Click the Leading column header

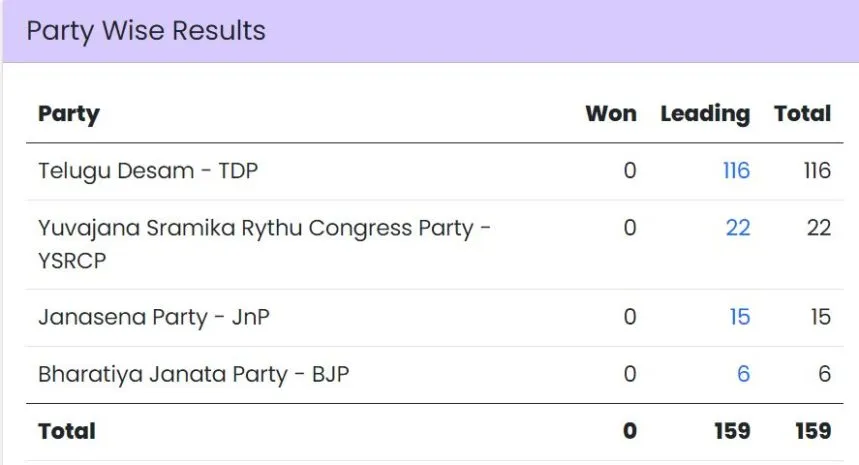[704, 114]
